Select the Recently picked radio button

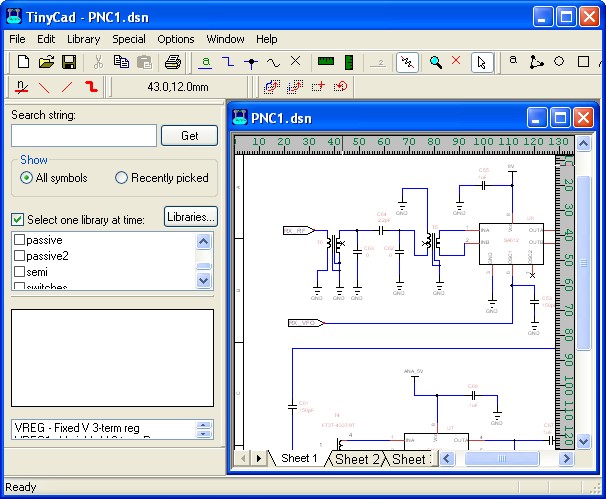[x=121, y=178]
